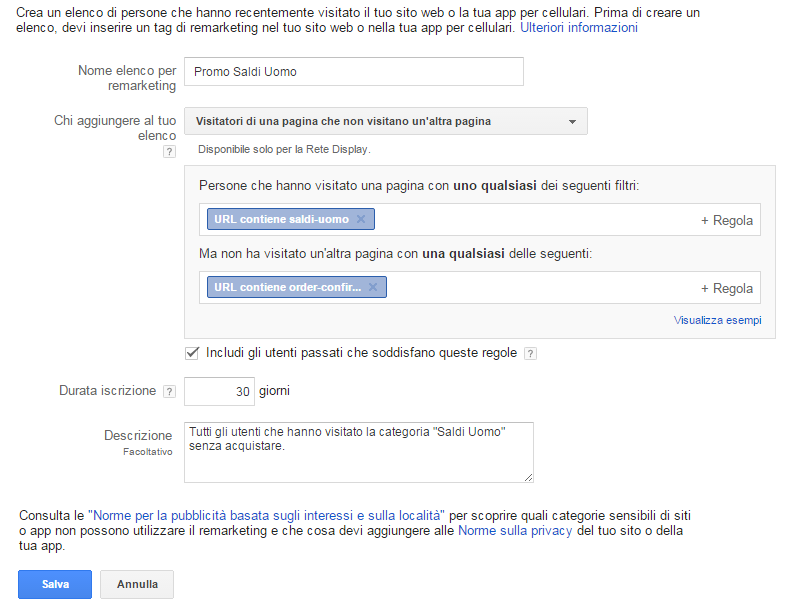Click into the 'Descrizione' text area
Screen dimensions: 807x608
[x=358, y=452]
